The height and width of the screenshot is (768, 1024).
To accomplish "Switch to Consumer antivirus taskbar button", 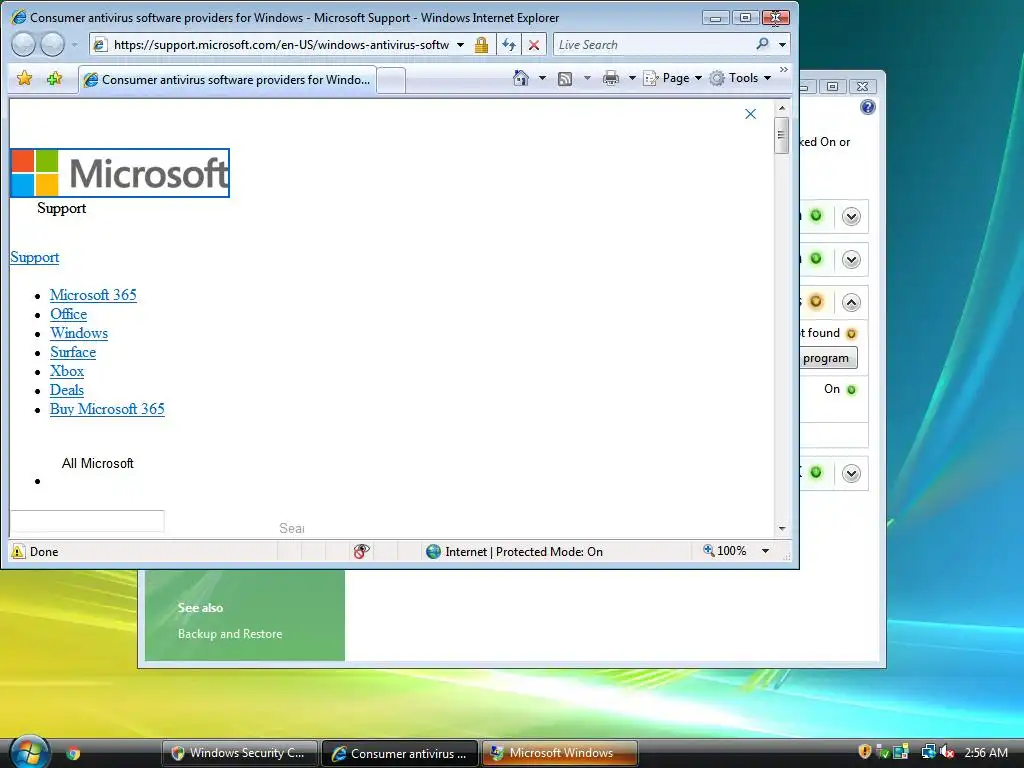I will (400, 753).
